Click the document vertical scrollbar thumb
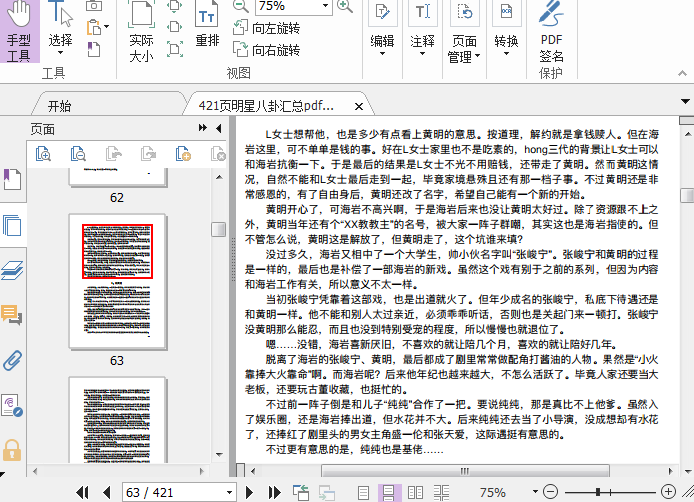 click(687, 195)
